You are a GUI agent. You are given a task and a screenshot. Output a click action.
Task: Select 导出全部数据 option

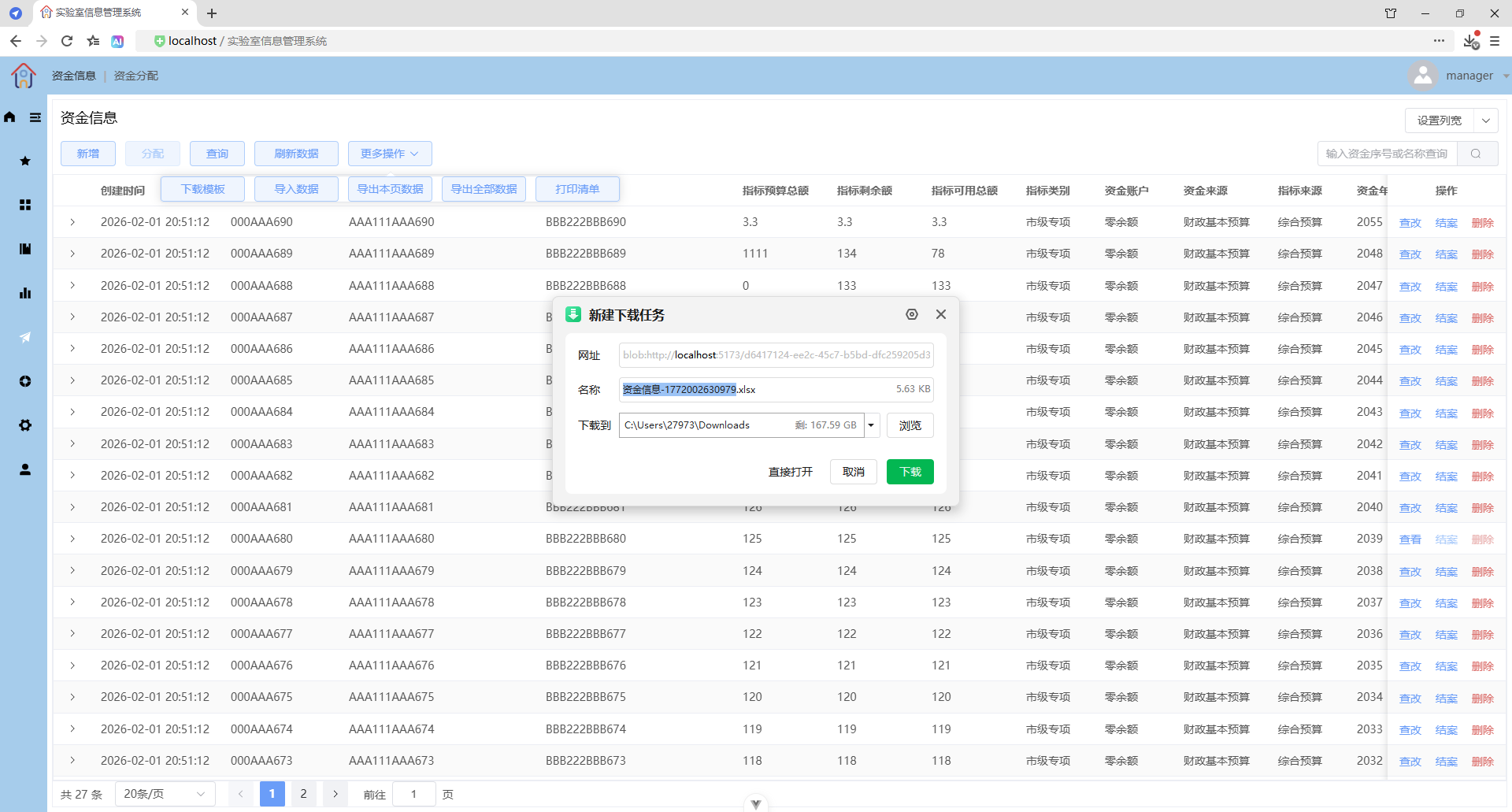[x=484, y=189]
